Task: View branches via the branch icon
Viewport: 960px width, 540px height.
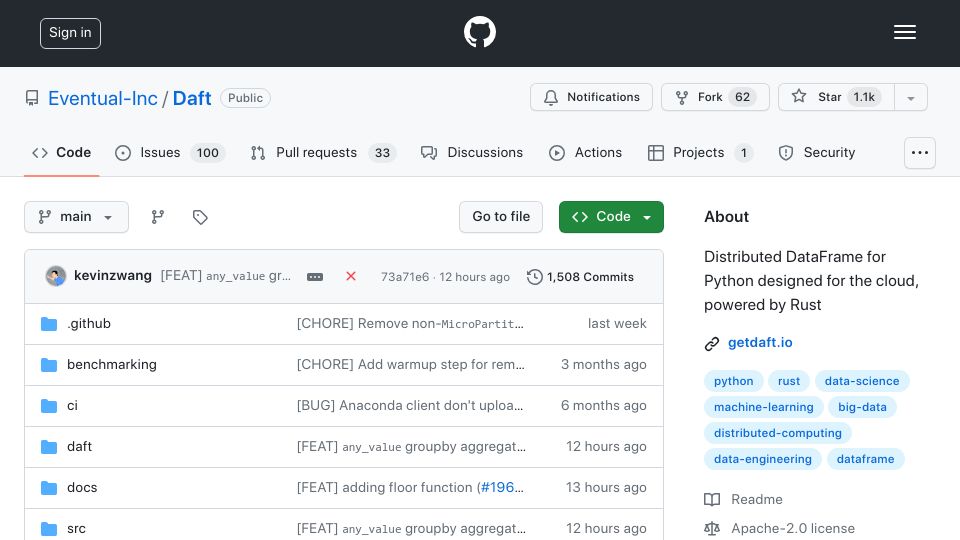Action: pyautogui.click(x=158, y=217)
